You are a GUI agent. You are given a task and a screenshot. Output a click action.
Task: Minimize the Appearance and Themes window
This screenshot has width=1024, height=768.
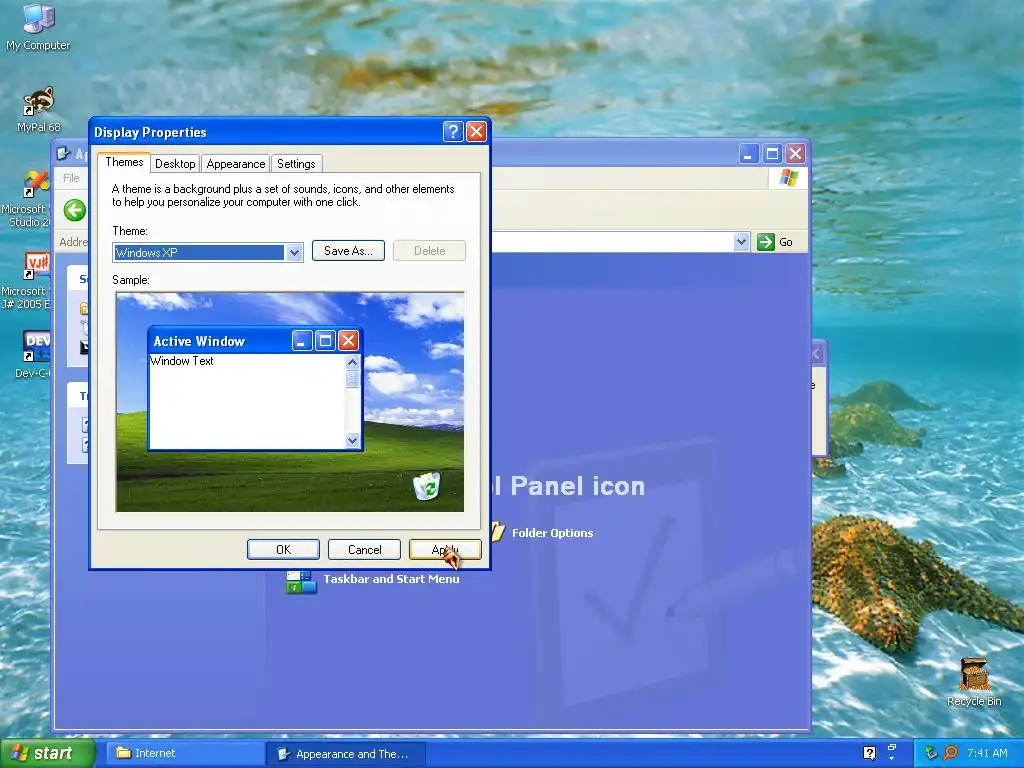(748, 154)
